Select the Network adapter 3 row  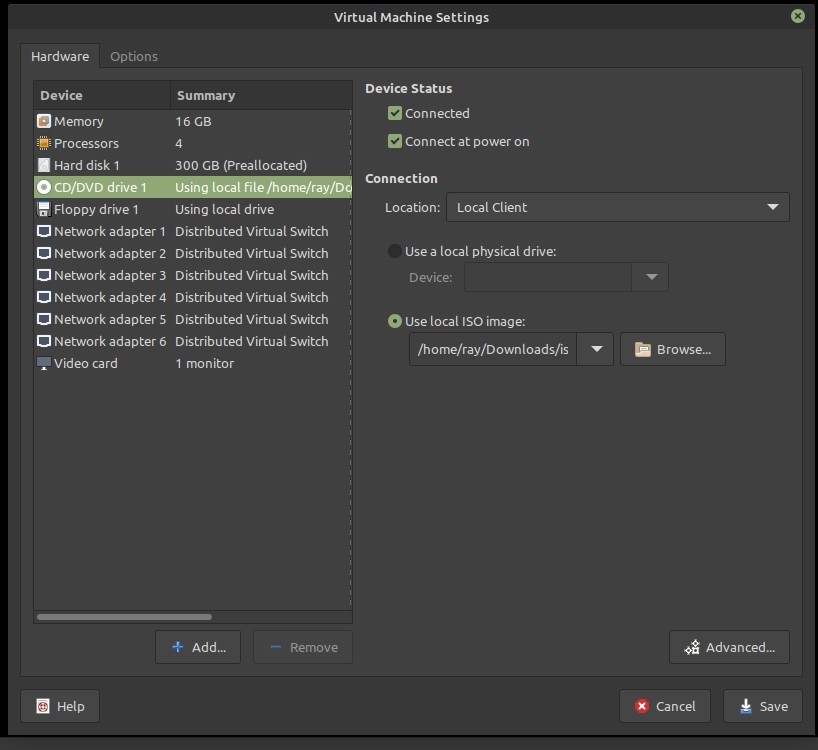click(193, 275)
